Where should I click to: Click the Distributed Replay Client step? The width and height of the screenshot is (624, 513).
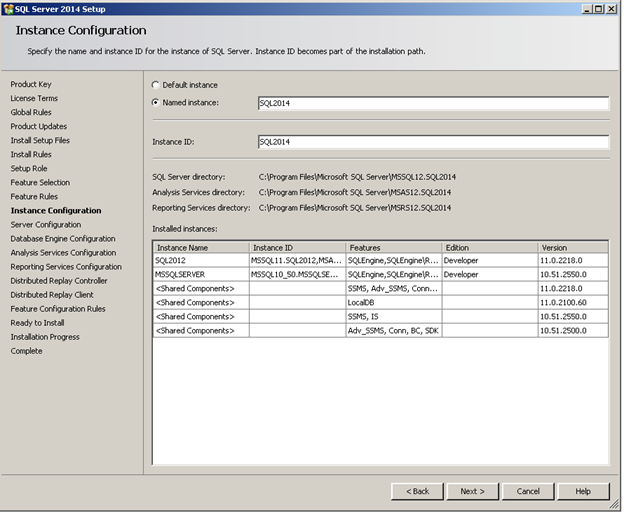[x=52, y=295]
